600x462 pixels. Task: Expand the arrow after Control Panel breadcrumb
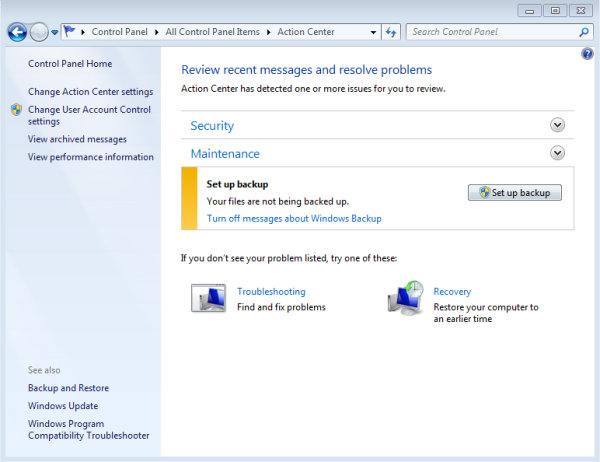click(157, 32)
